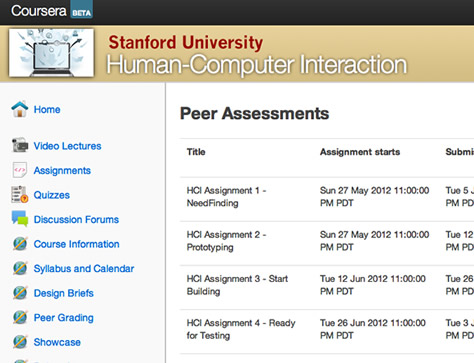Click the Home house icon
Image resolution: width=474 pixels, height=363 pixels.
point(20,109)
